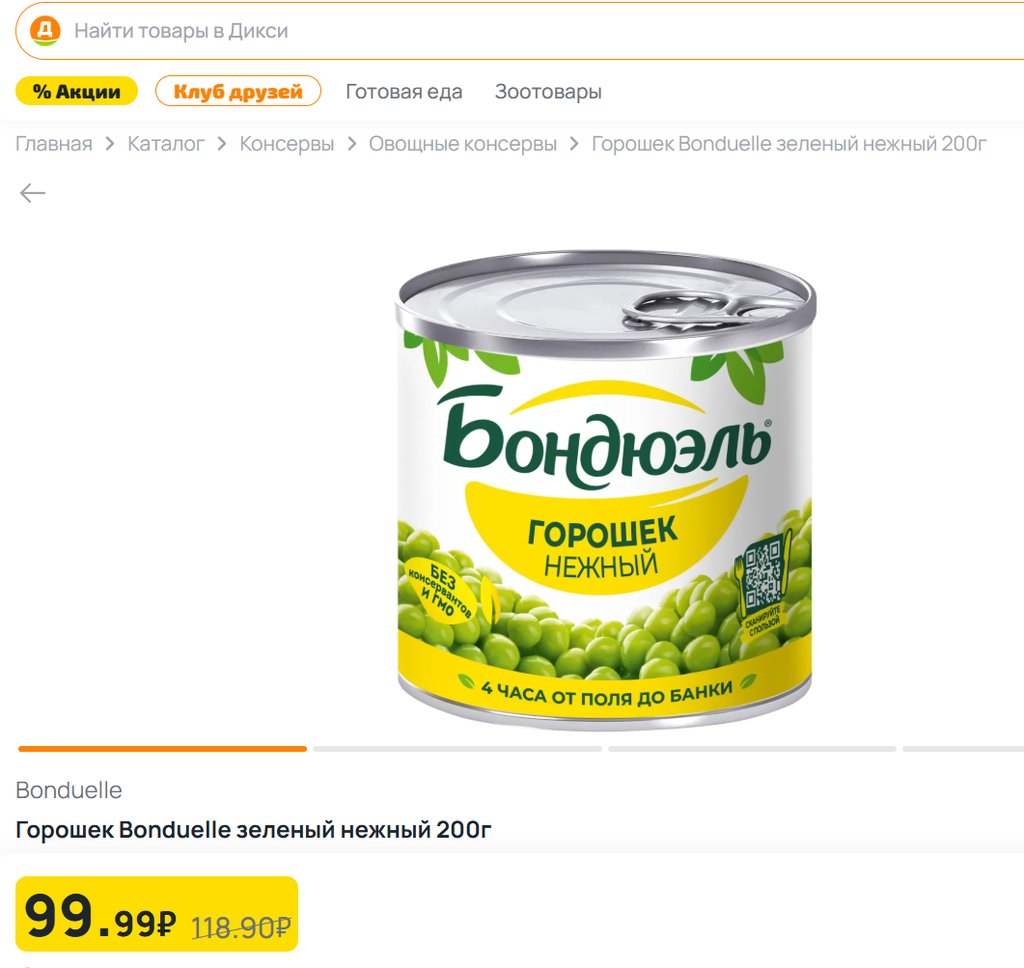Image resolution: width=1024 pixels, height=968 pixels.
Task: Open the % Акции promotions section
Action: point(76,92)
